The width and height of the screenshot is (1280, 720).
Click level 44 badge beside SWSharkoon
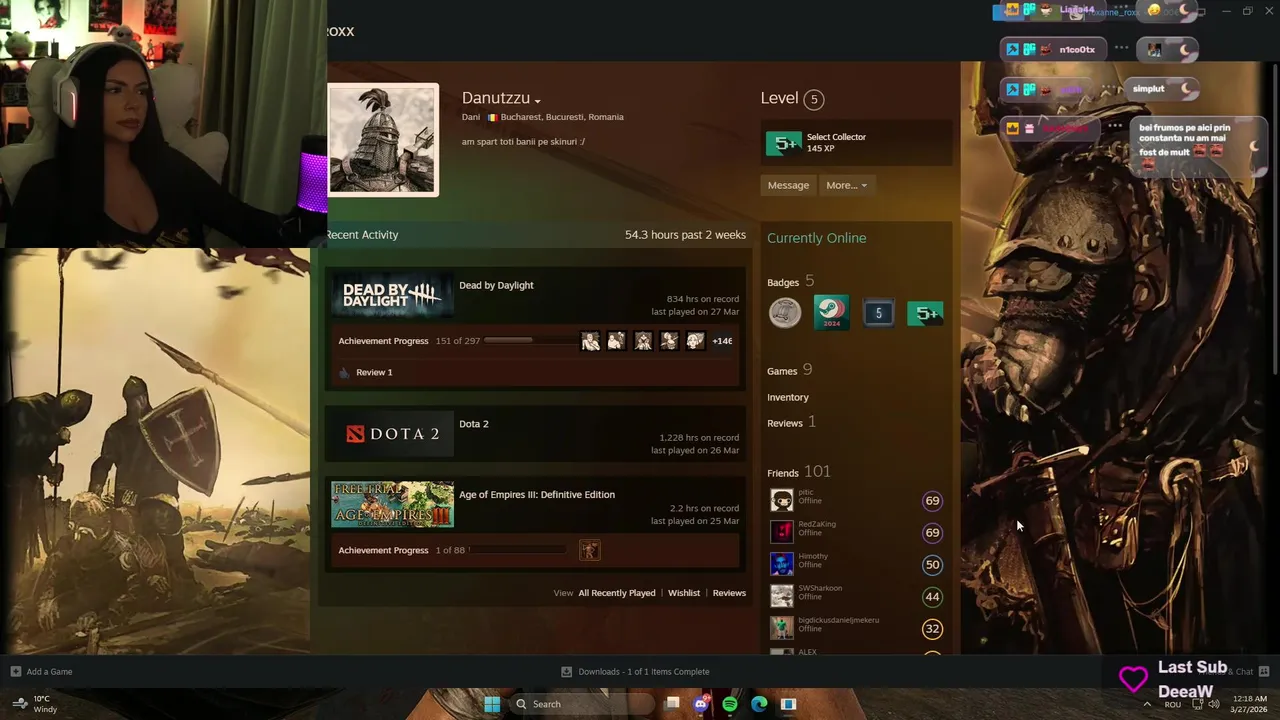pos(932,597)
